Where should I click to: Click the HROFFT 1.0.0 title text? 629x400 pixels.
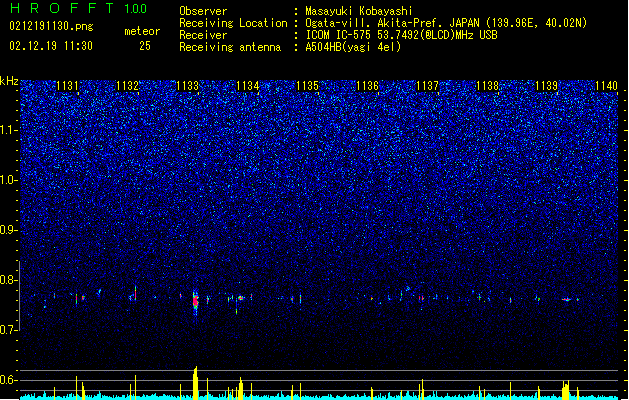point(78,8)
